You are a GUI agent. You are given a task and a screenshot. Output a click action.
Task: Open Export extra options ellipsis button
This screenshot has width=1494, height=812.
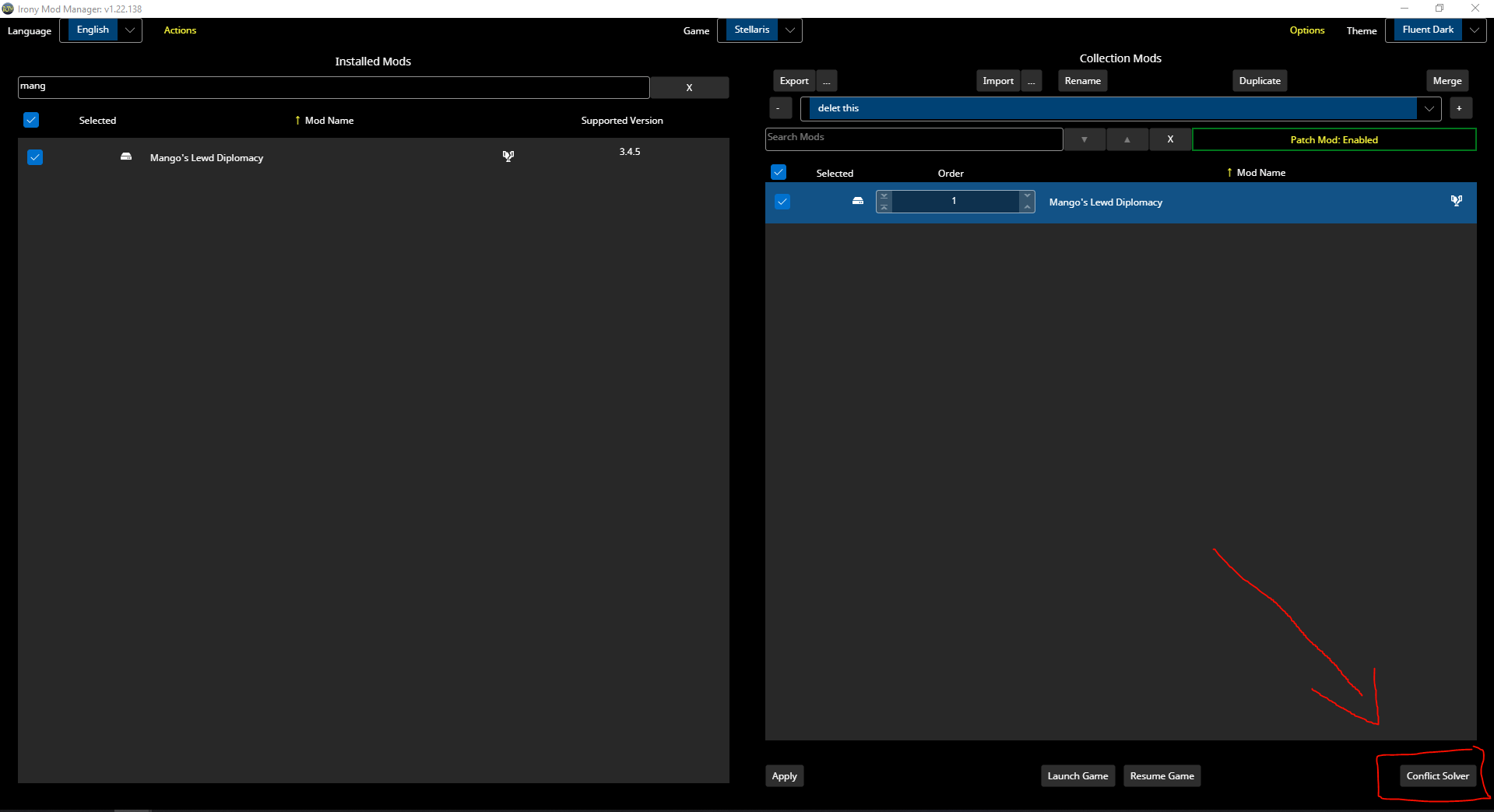tap(827, 81)
